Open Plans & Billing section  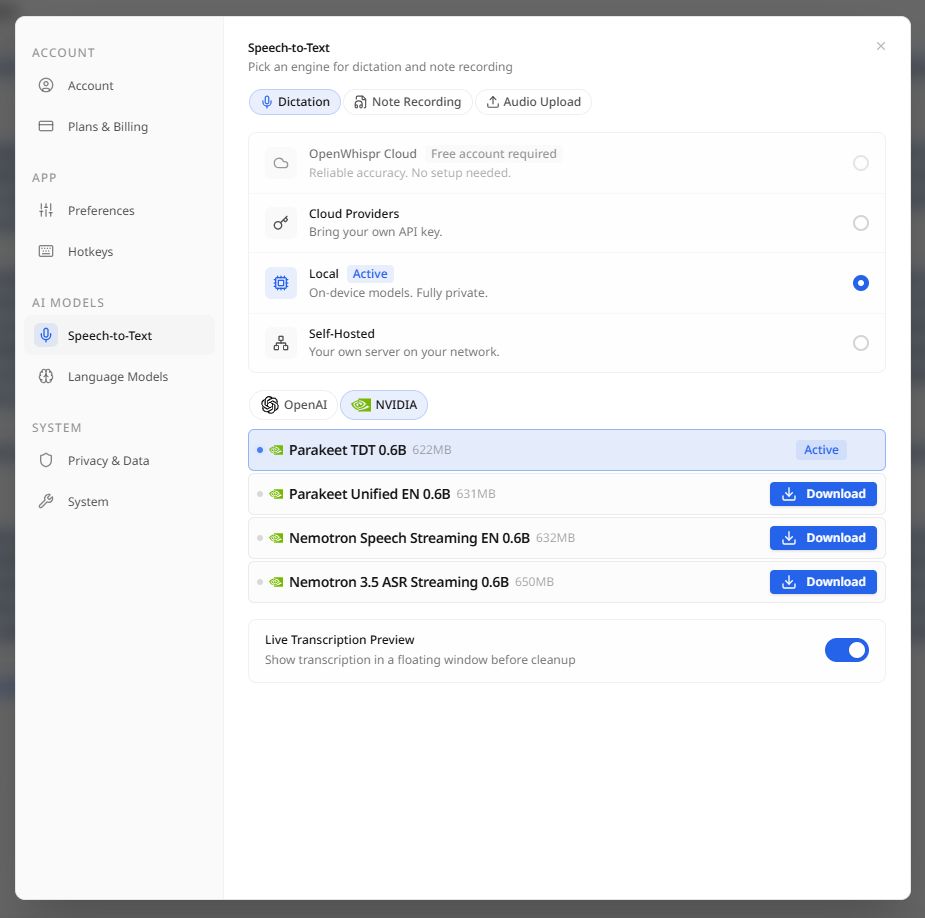point(119,127)
